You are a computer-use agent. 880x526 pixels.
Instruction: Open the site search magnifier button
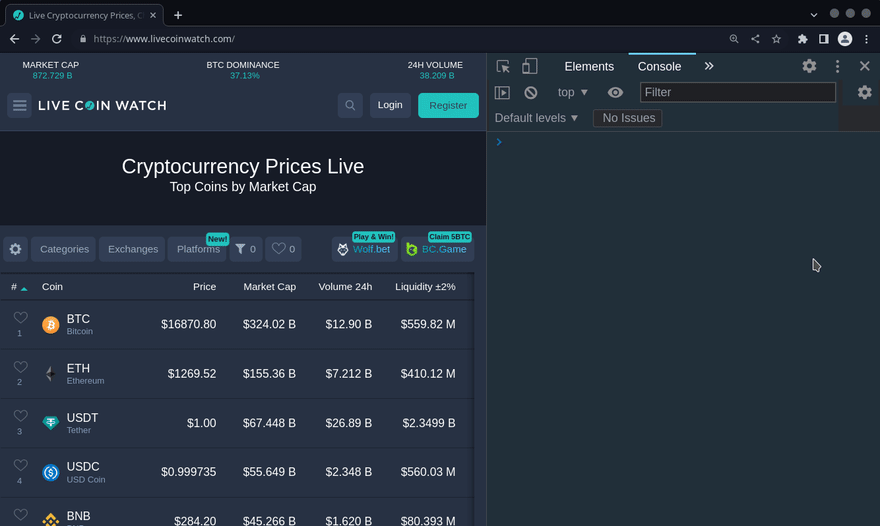coord(350,106)
